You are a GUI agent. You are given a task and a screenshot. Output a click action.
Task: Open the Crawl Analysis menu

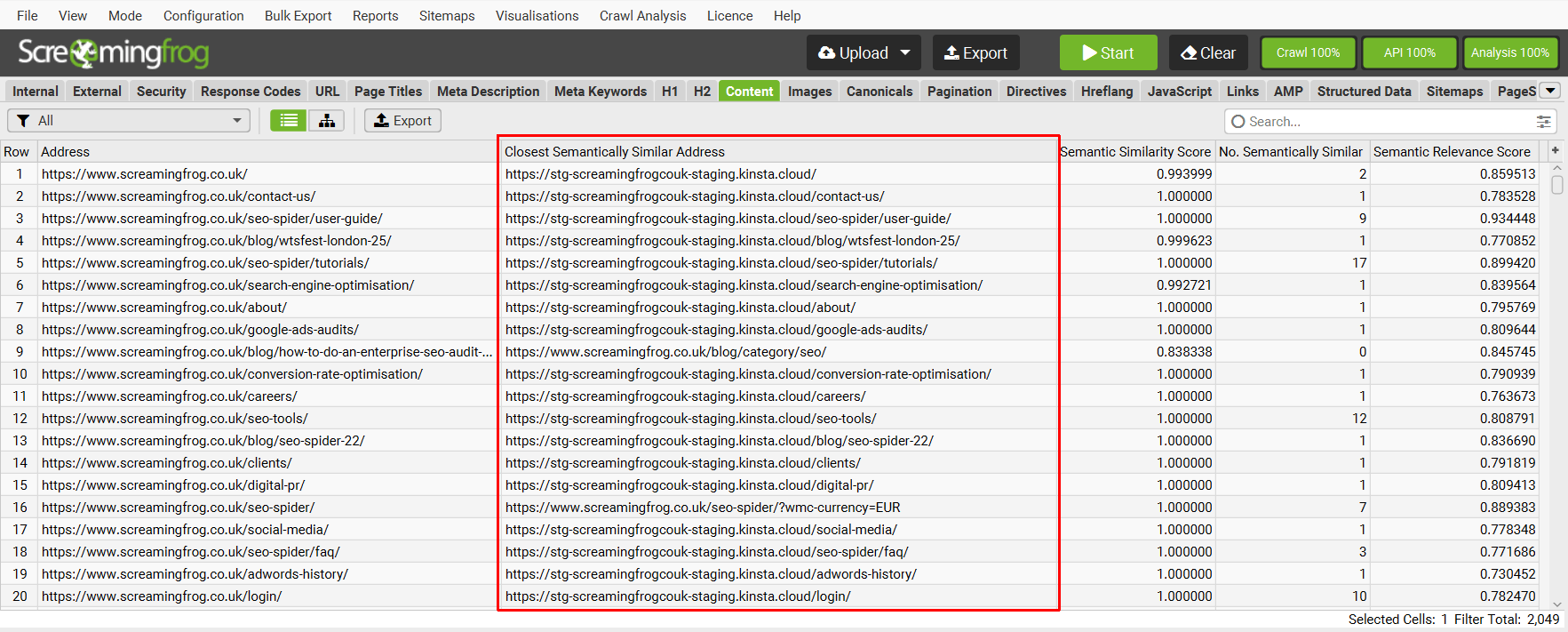642,15
